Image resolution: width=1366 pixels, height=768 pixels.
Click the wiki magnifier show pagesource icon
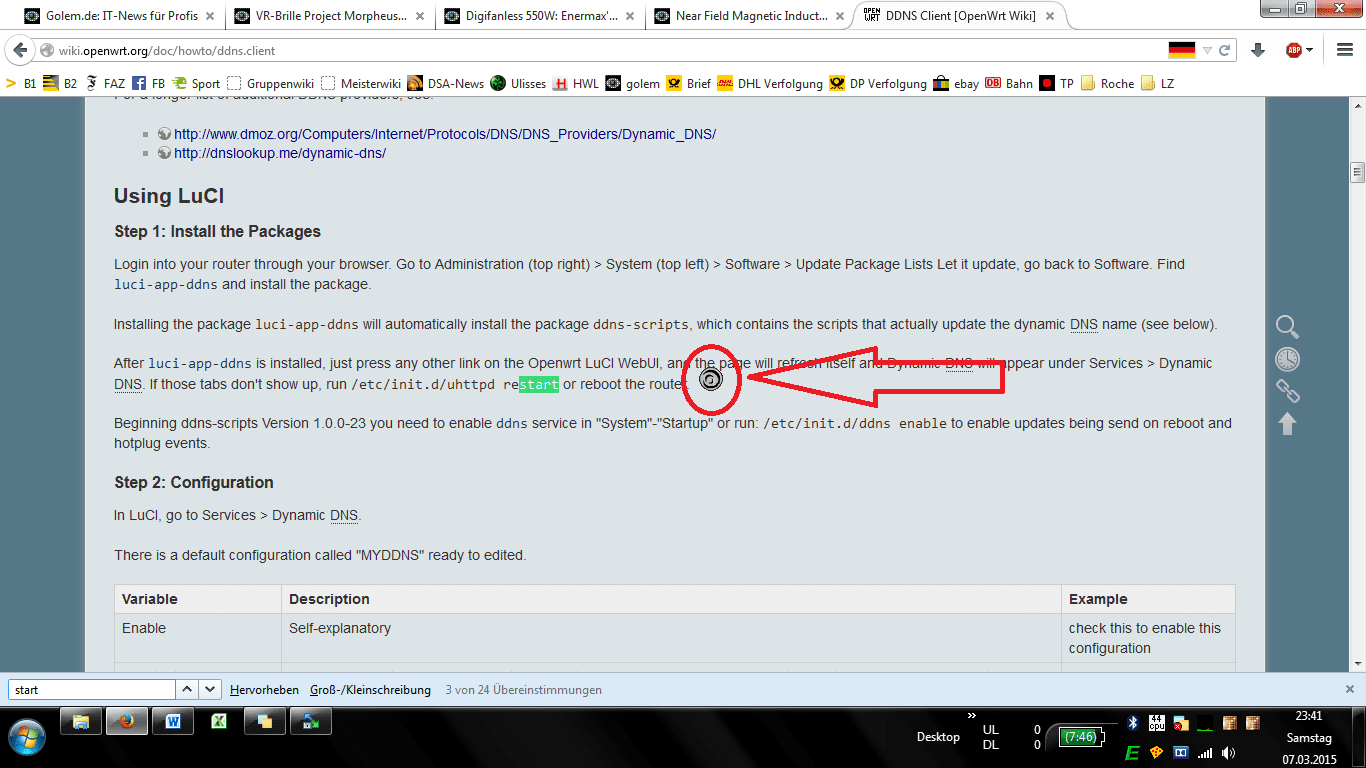(x=1287, y=326)
